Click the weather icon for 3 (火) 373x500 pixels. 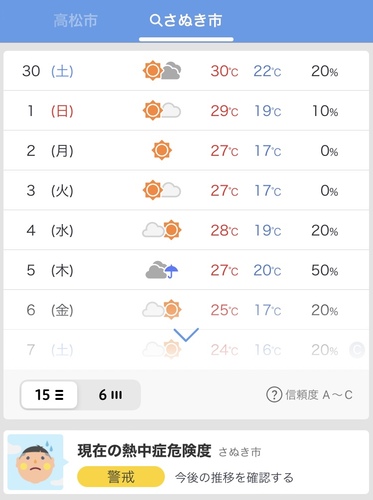point(162,190)
